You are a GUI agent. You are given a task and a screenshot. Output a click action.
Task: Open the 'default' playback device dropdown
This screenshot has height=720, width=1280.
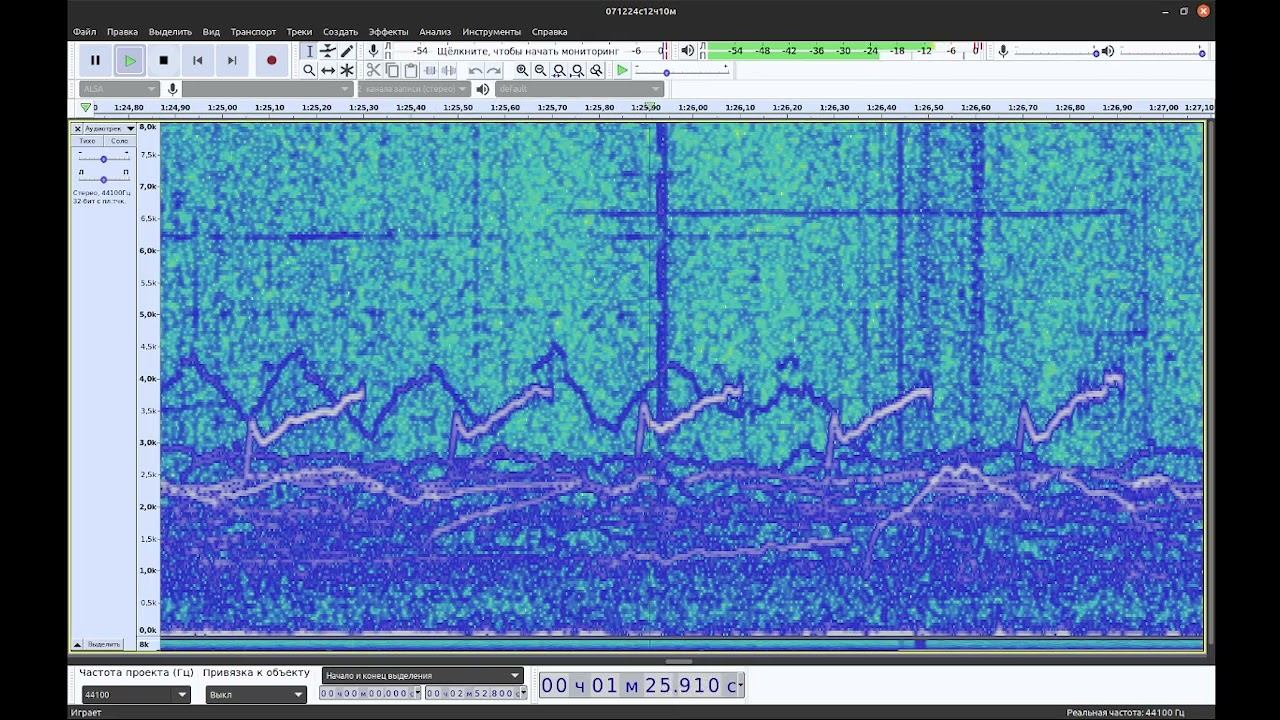tap(579, 89)
